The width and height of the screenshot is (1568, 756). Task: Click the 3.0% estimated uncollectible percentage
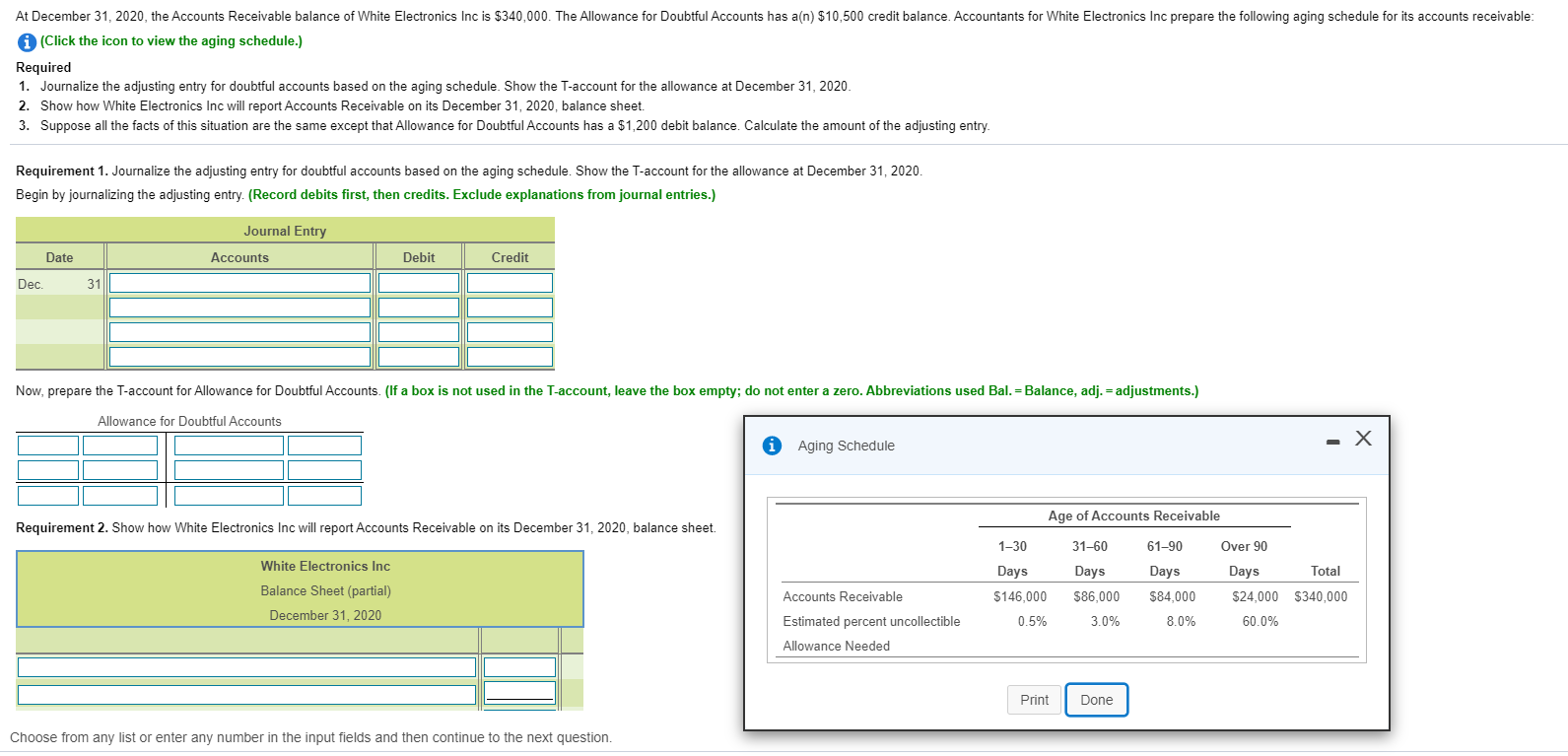(x=1105, y=621)
